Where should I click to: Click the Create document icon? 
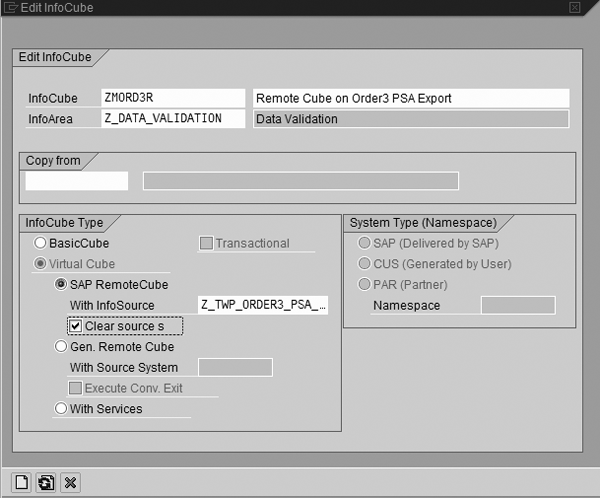22,482
